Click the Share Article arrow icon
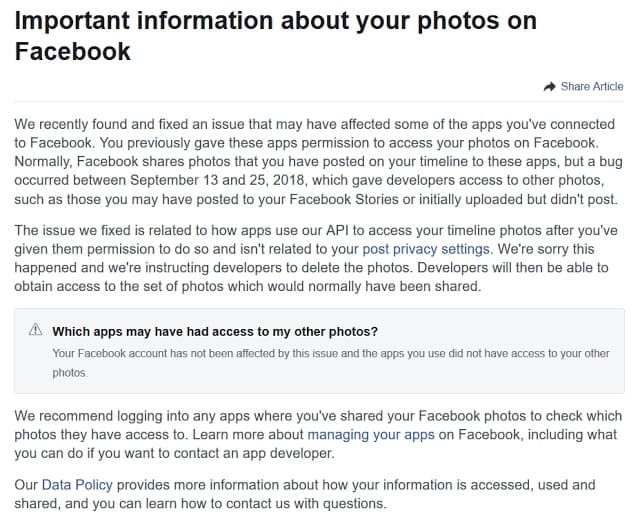 tap(549, 87)
